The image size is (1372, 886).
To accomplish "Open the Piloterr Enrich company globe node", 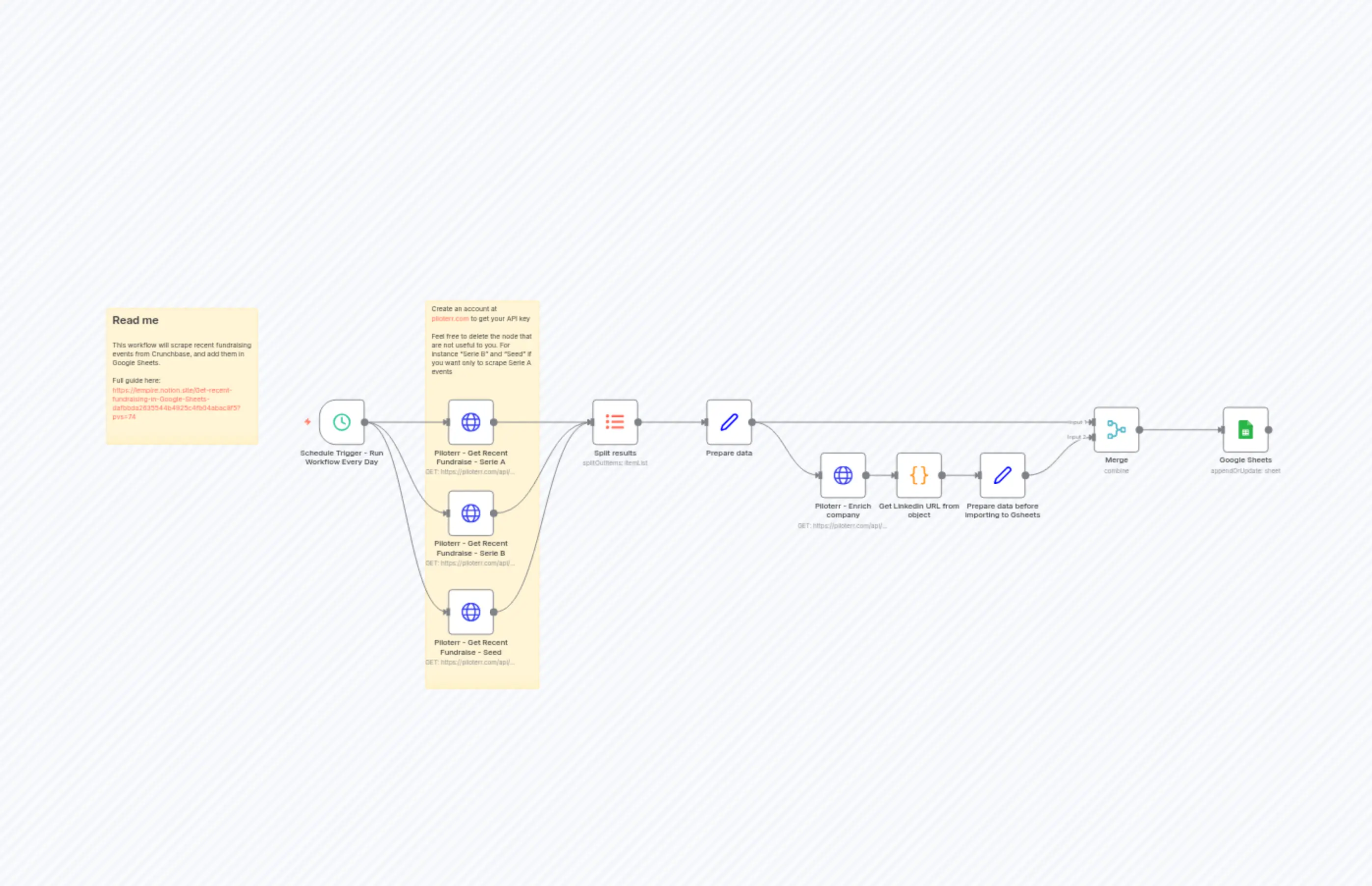I will pyautogui.click(x=843, y=475).
